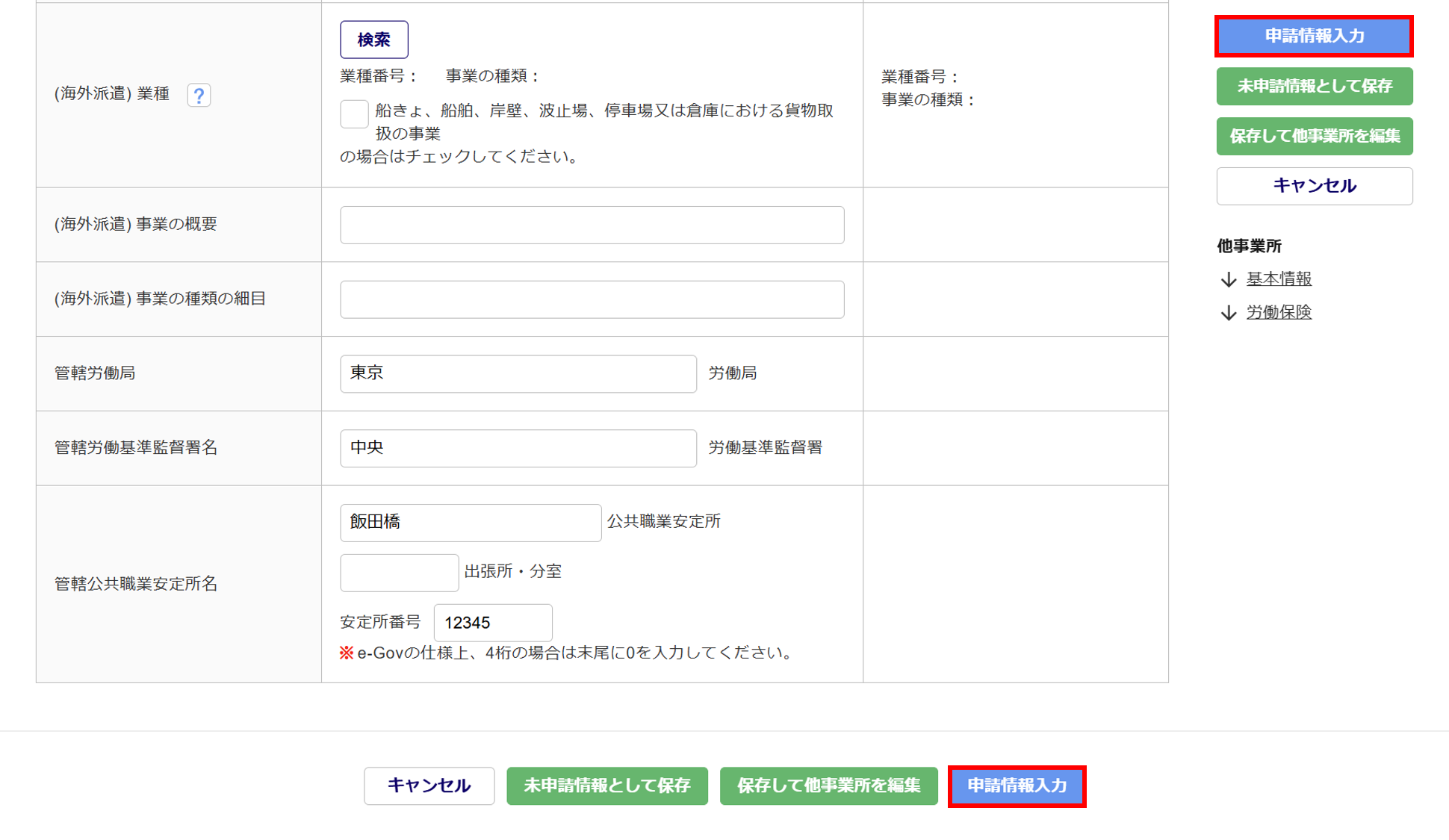Click bottom 申請情報入力 button

pos(1017,786)
